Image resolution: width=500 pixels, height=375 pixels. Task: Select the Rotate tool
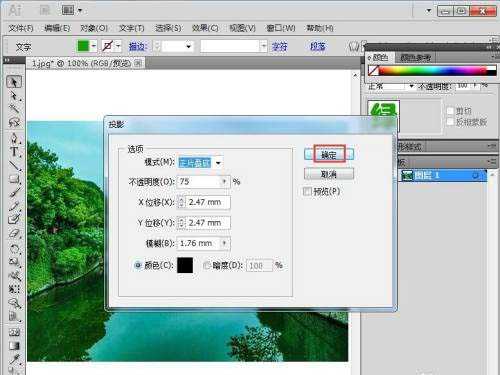click(14, 248)
